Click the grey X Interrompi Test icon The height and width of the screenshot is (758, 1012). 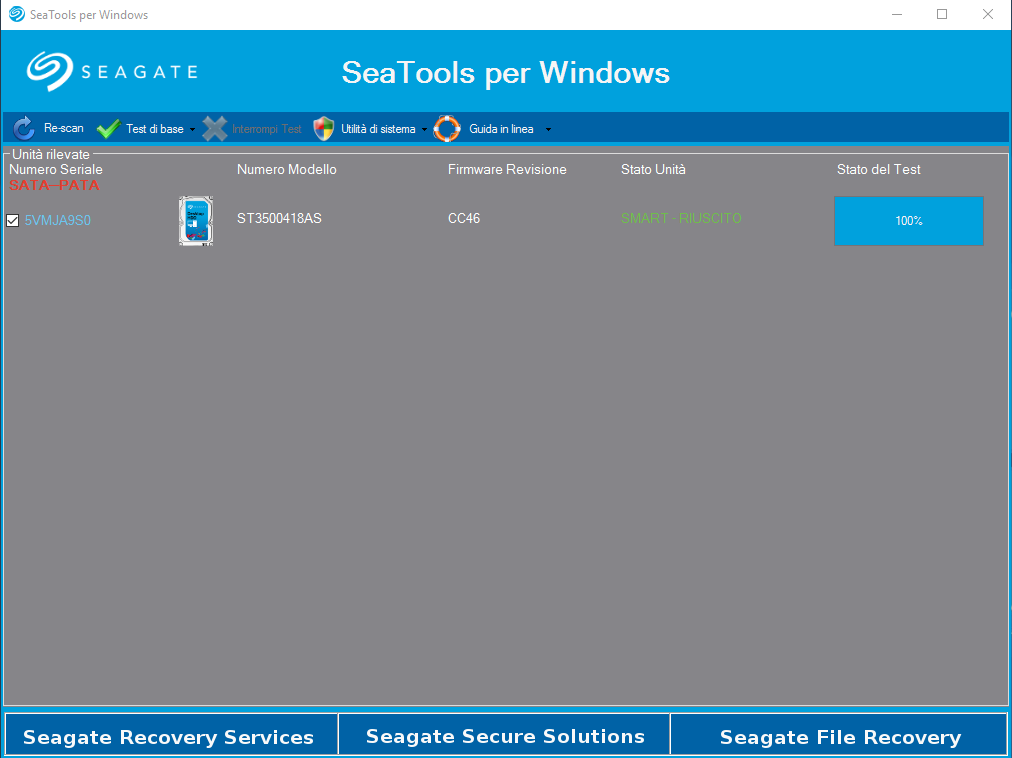[x=214, y=128]
